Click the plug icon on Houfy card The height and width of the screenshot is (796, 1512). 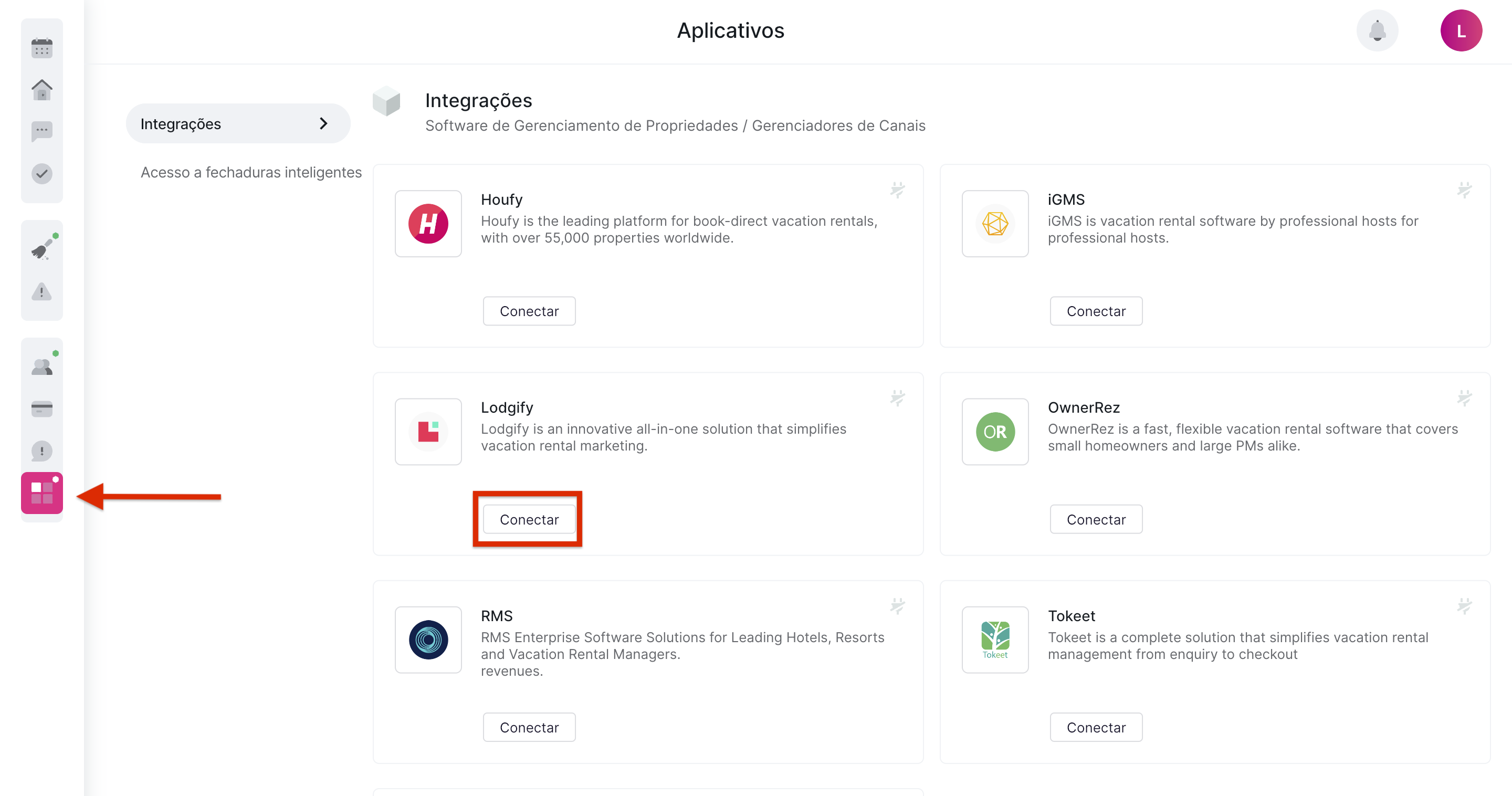point(897,190)
